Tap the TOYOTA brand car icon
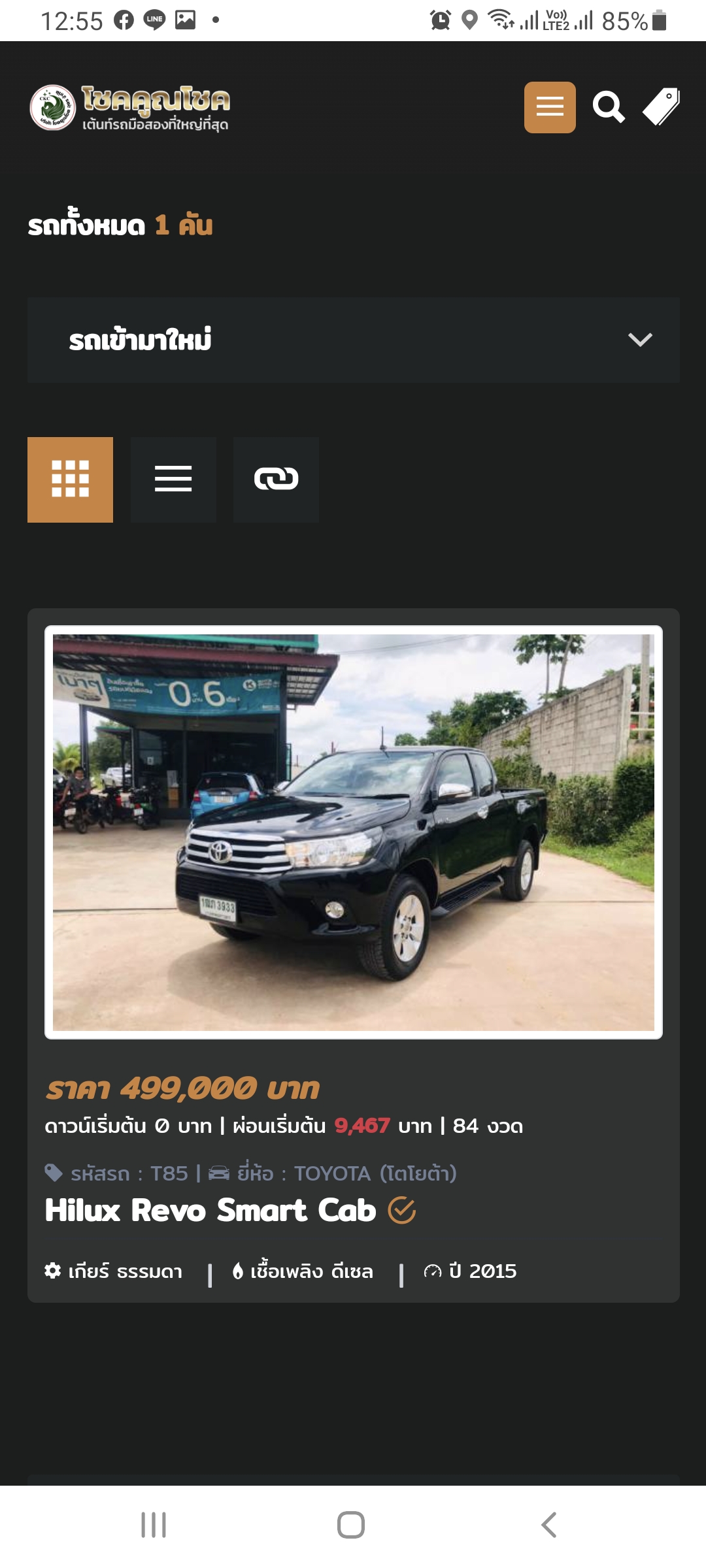This screenshot has height=1568, width=706. pyautogui.click(x=219, y=1173)
